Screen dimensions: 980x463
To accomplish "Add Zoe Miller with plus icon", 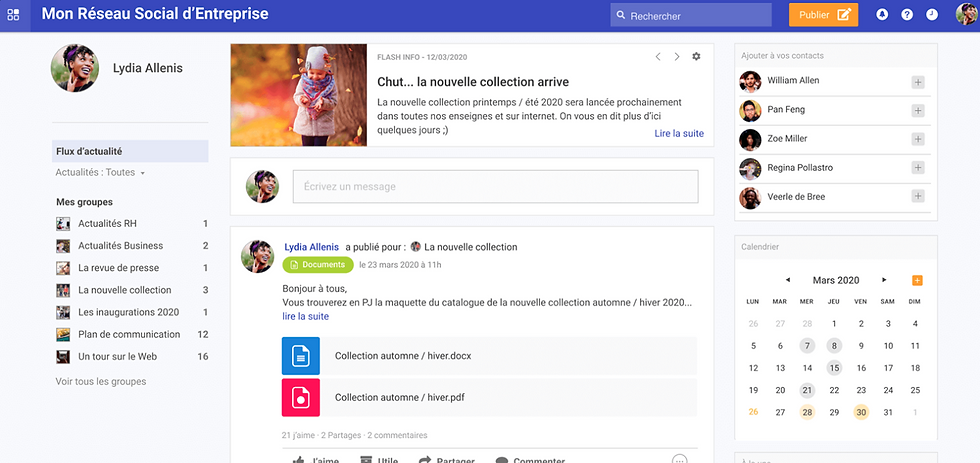I will tap(918, 139).
